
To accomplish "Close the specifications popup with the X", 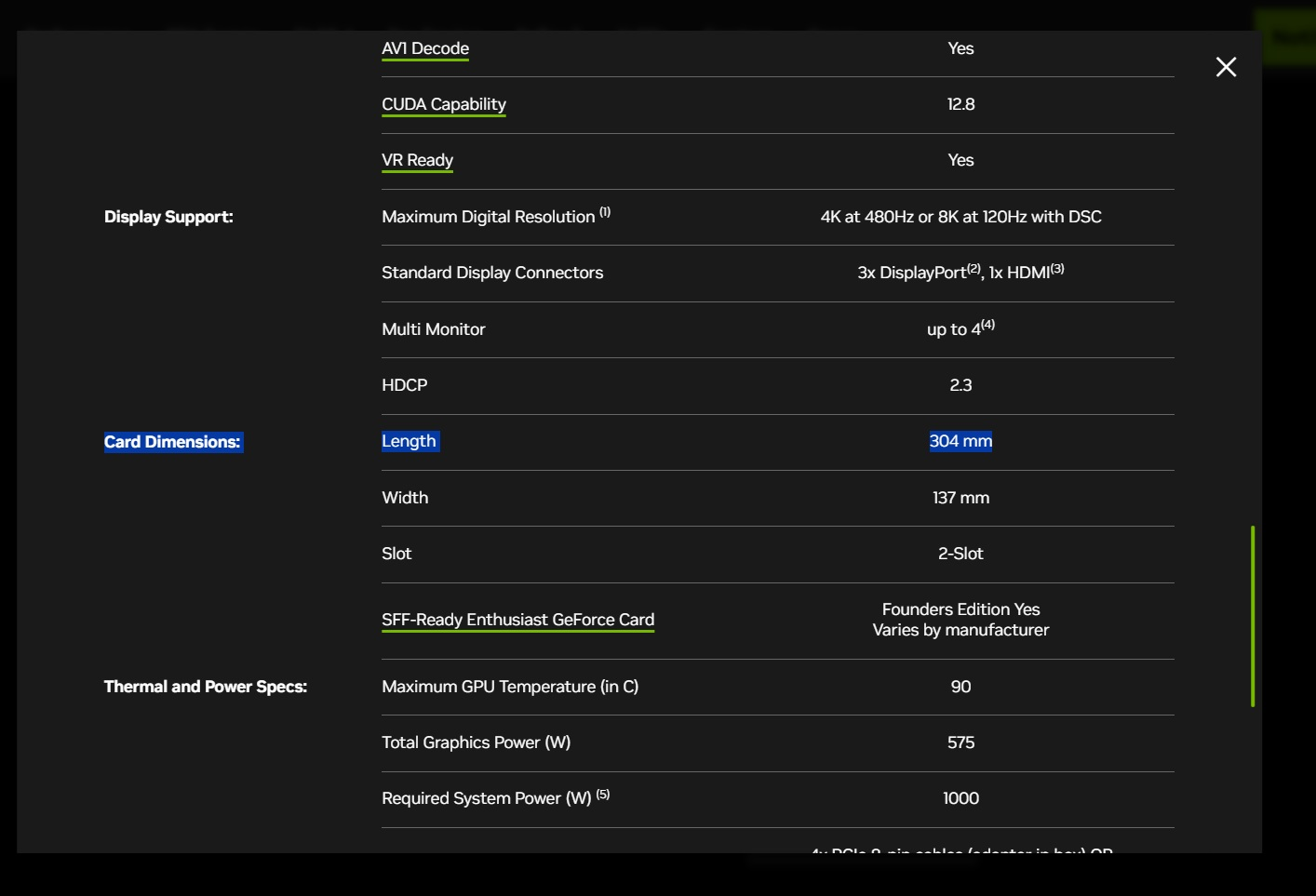I will pyautogui.click(x=1226, y=67).
